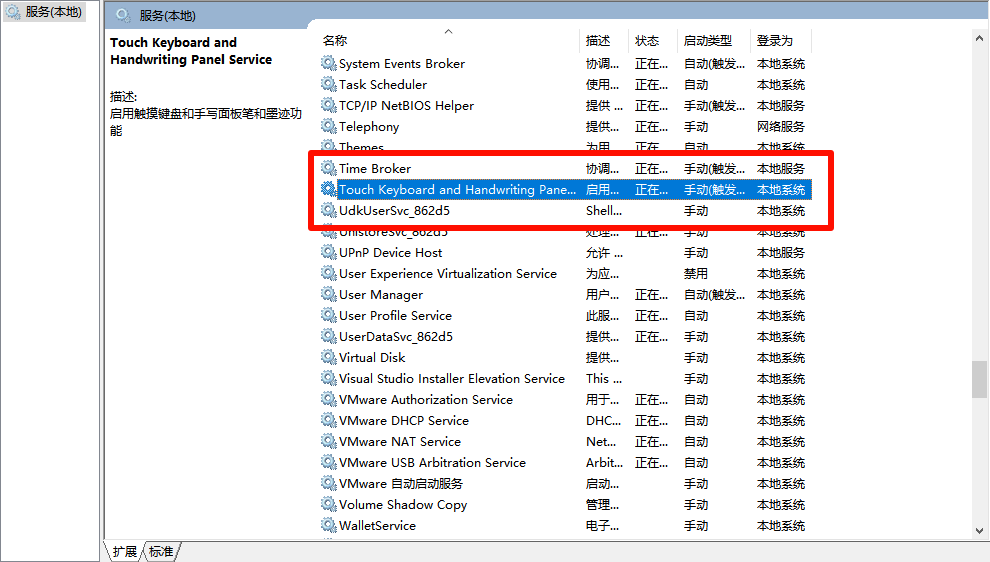This screenshot has height=562, width=990.
Task: Select the Visual Studio Installer Elevation Service
Action: [451, 379]
